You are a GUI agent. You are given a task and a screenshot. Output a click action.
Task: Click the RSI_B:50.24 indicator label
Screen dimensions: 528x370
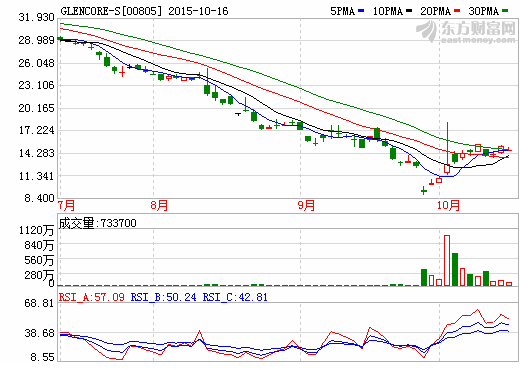coord(163,297)
